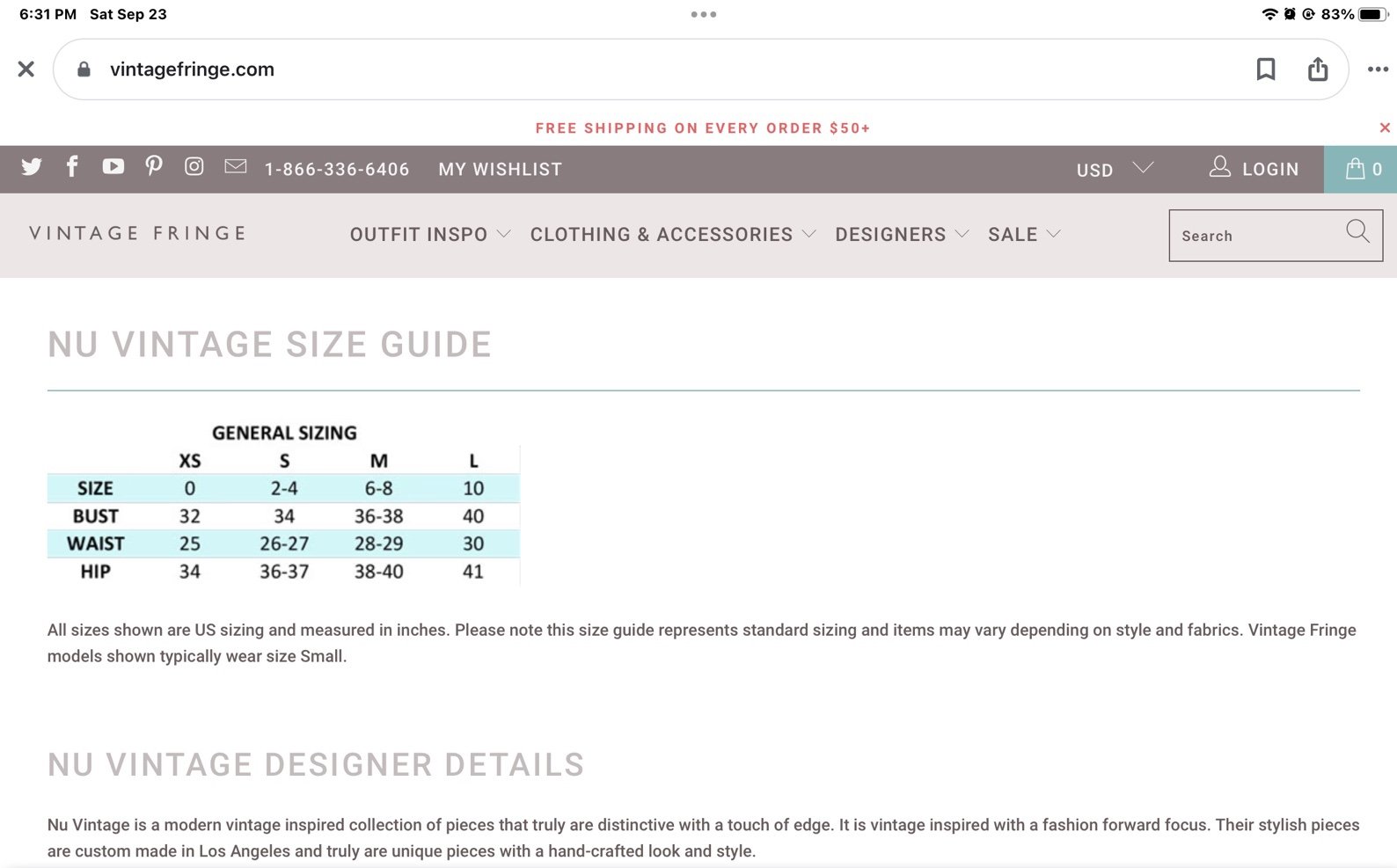The height and width of the screenshot is (868, 1397).
Task: Open Vintage Fringe Instagram profile
Action: pos(194,166)
